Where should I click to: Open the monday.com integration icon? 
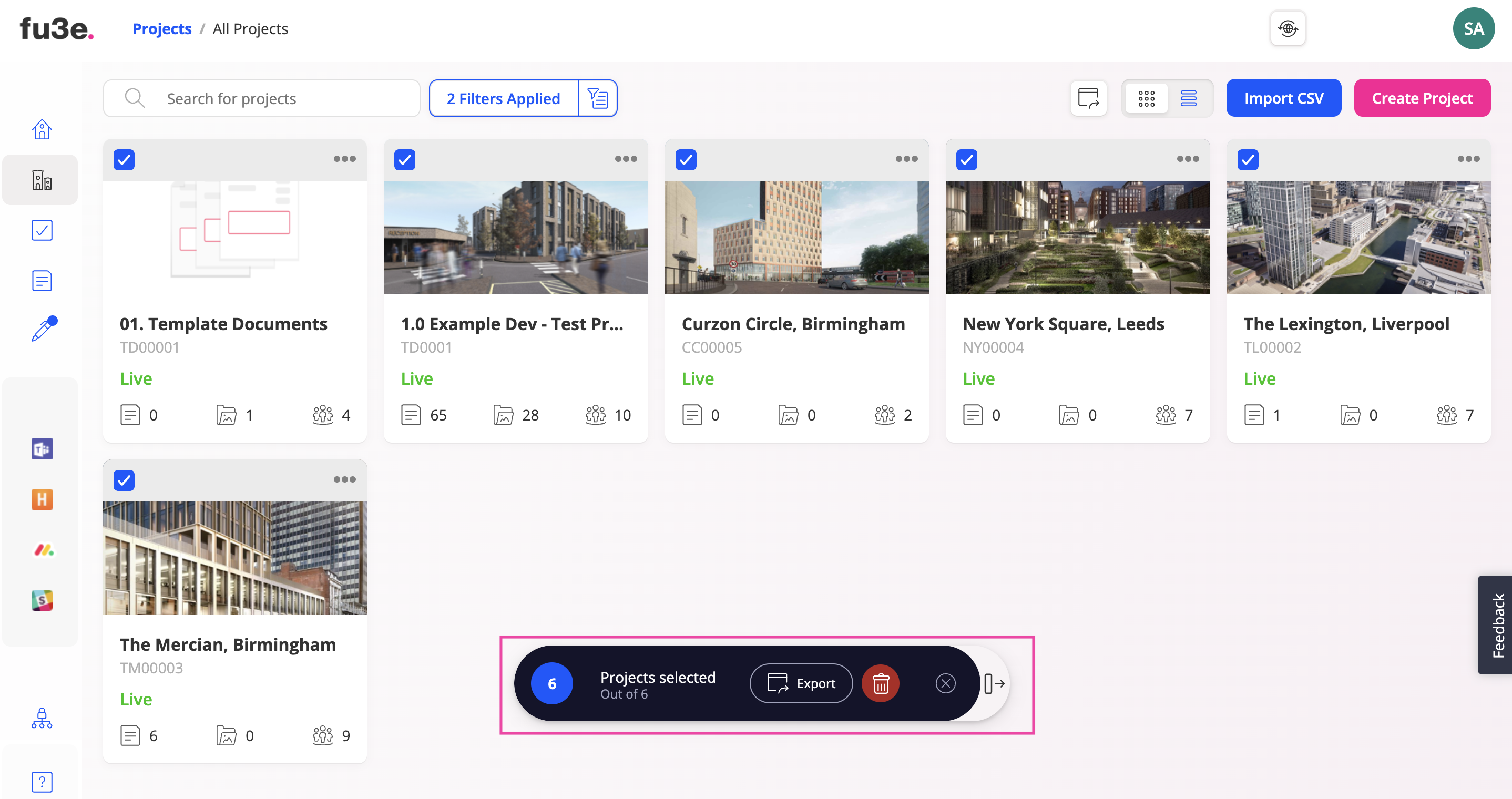(44, 550)
